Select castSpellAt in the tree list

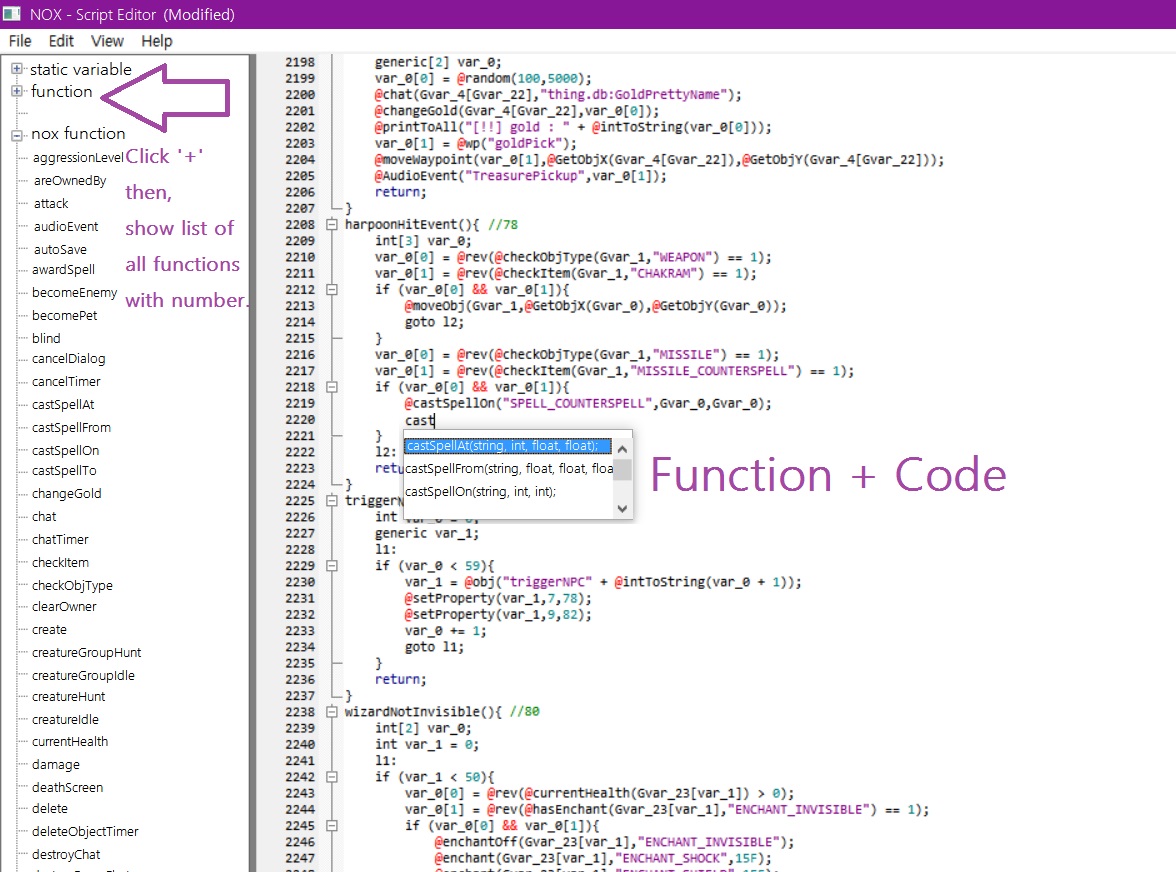tap(63, 405)
